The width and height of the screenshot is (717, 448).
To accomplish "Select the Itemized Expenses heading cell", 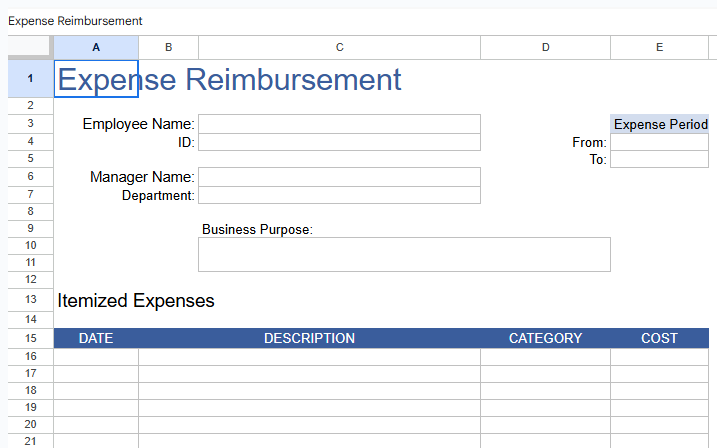I will 136,300.
